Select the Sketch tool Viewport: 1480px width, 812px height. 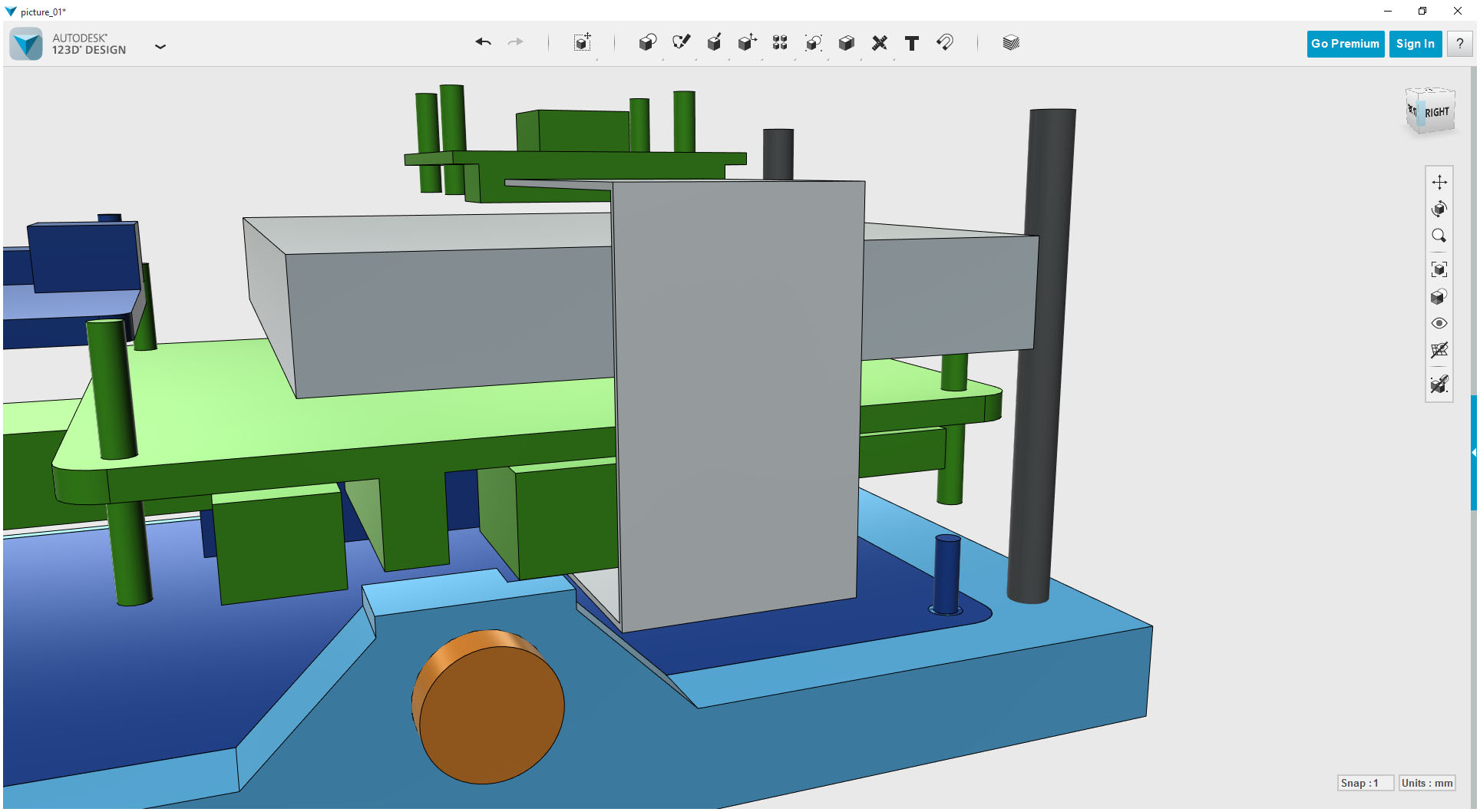coord(681,44)
